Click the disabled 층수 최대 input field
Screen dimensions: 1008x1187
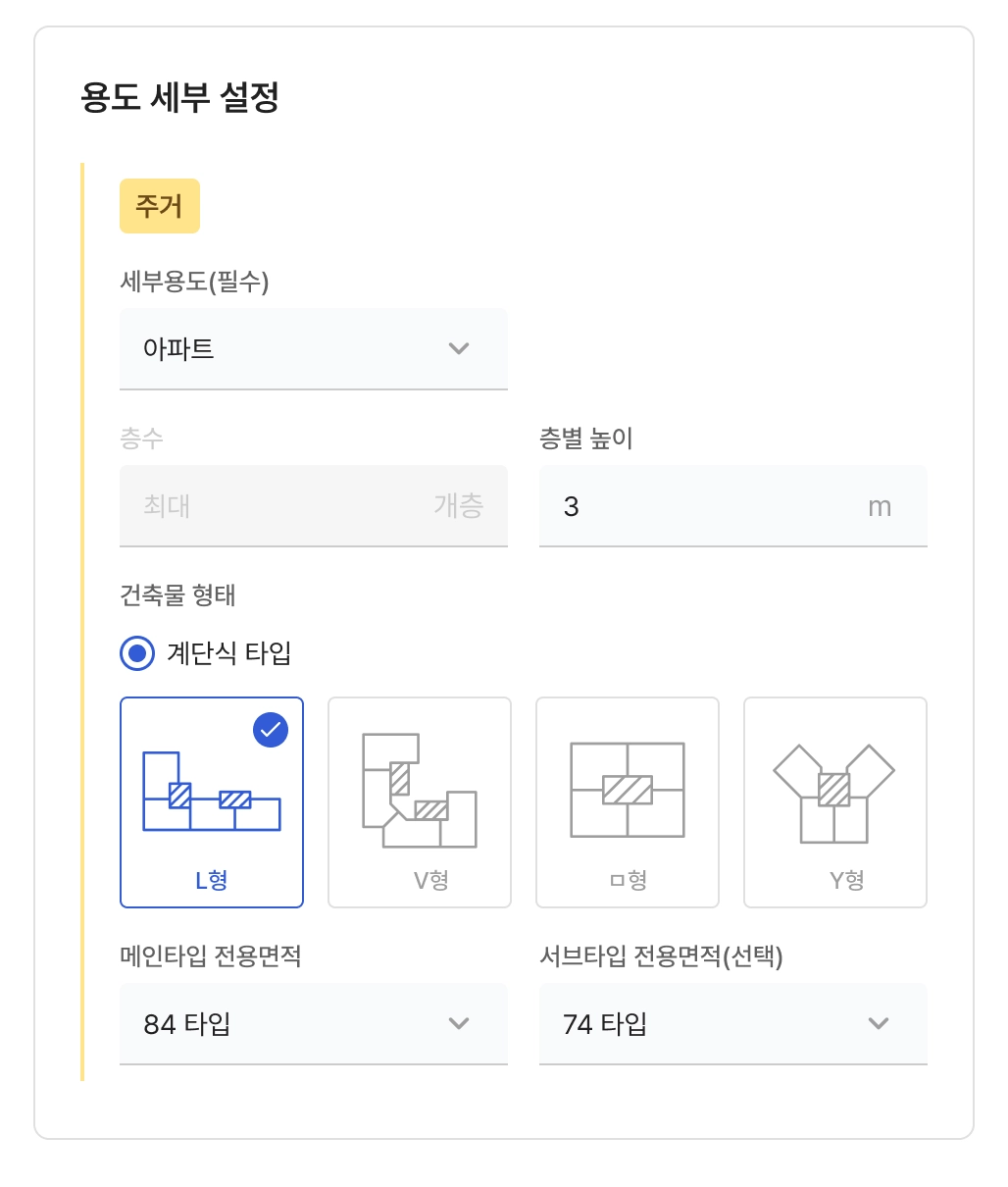tap(313, 506)
